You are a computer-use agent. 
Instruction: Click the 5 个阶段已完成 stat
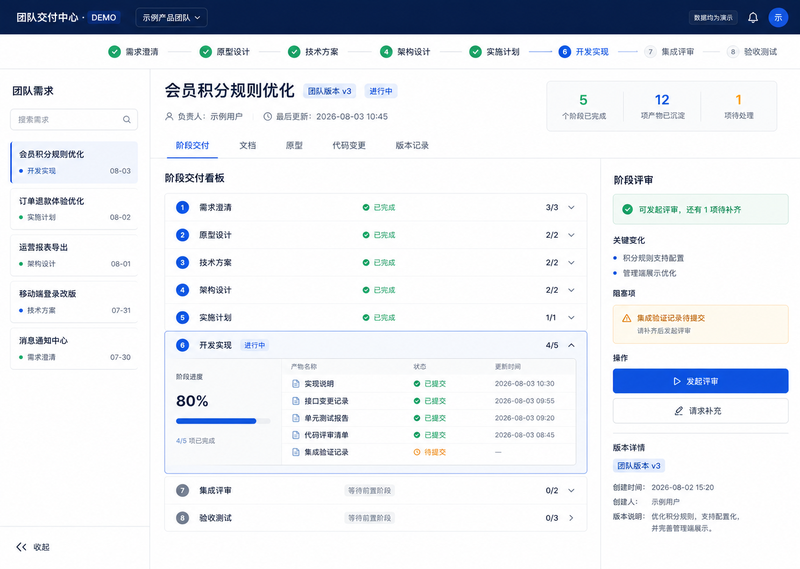[584, 106]
